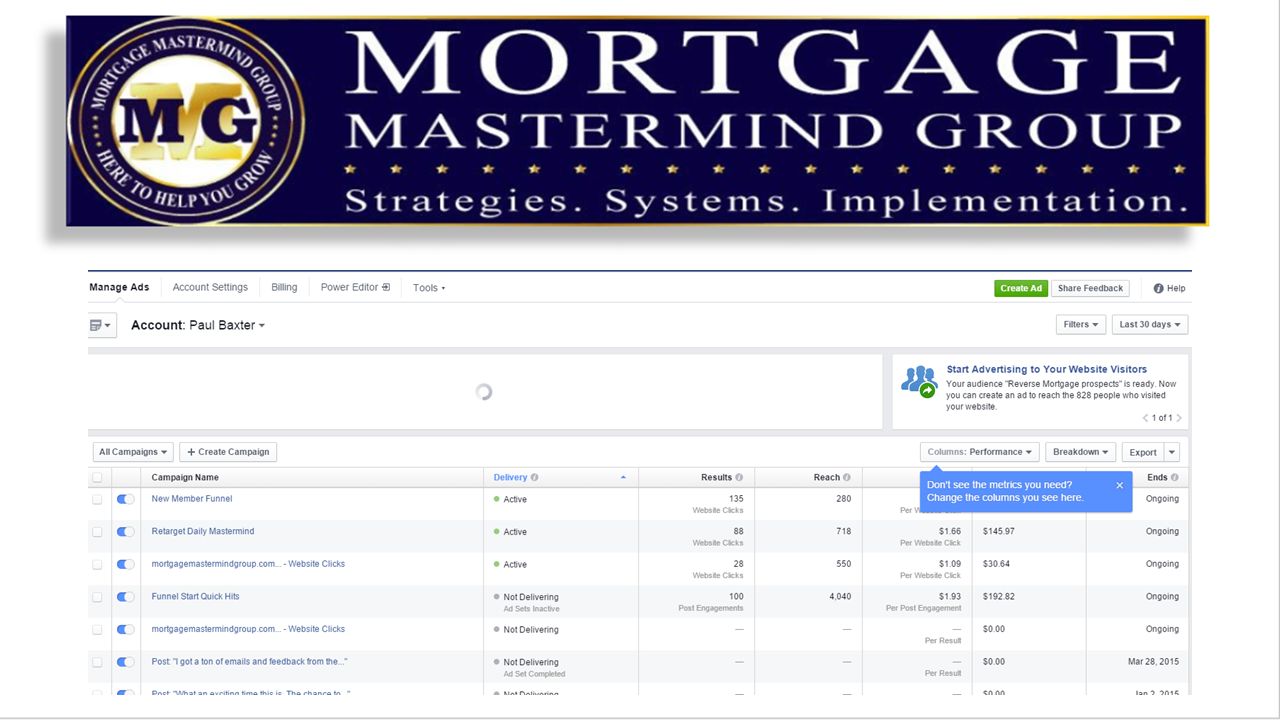The image size is (1280, 720).
Task: Click the 135 website clicks result
Action: [736, 499]
